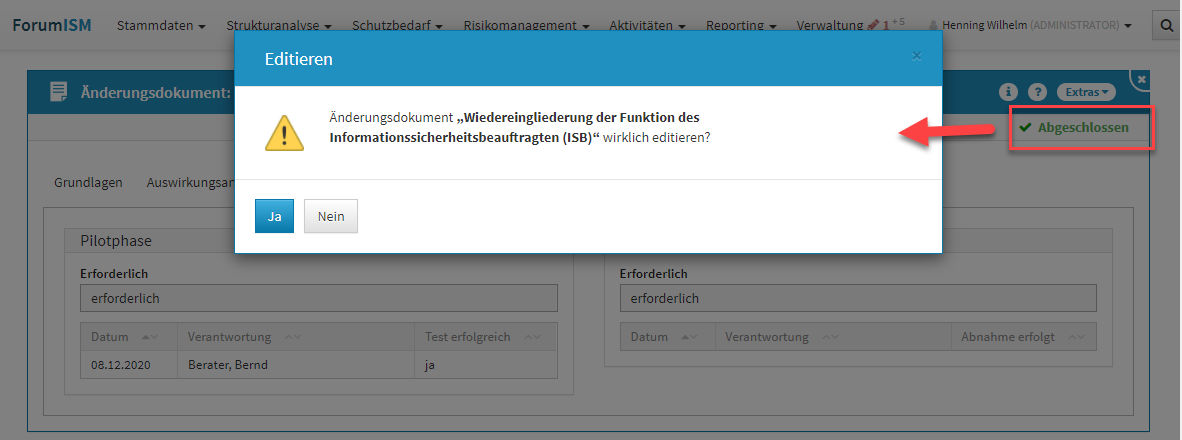Open the Aktivitäten menu
The width and height of the screenshot is (1182, 440).
pyautogui.click(x=647, y=25)
